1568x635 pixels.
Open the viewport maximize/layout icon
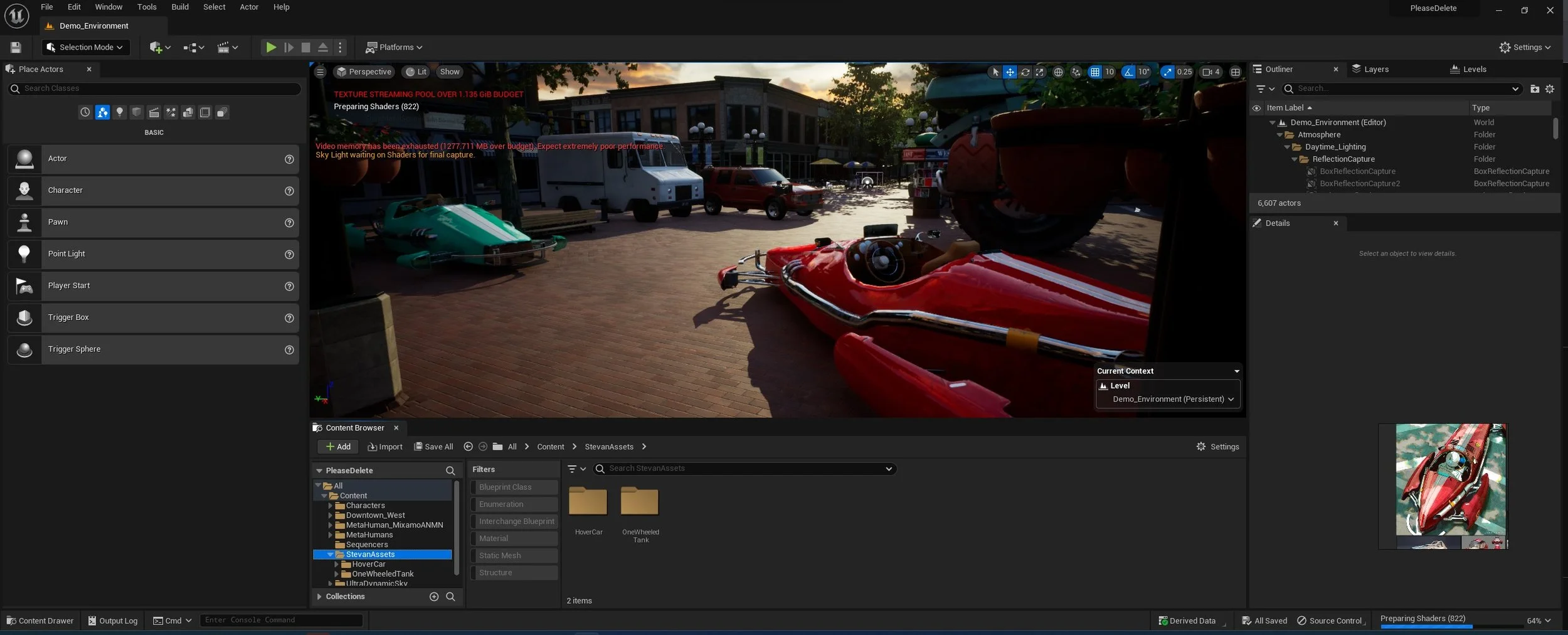(x=1236, y=72)
